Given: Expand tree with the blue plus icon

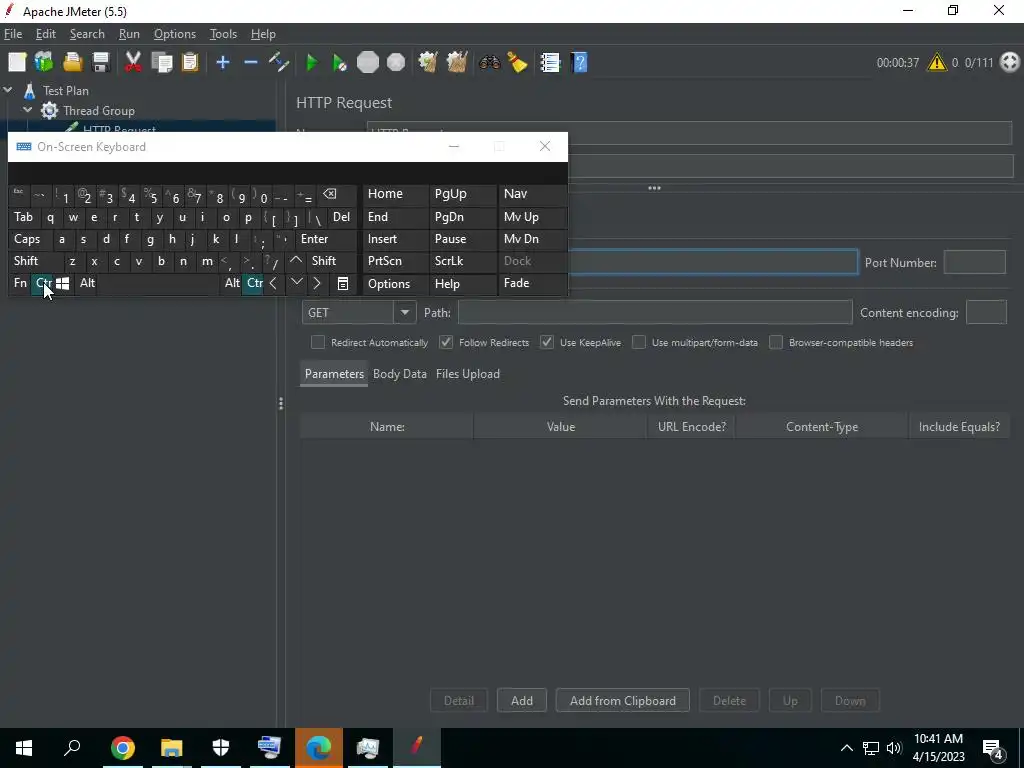Looking at the screenshot, I should point(223,63).
